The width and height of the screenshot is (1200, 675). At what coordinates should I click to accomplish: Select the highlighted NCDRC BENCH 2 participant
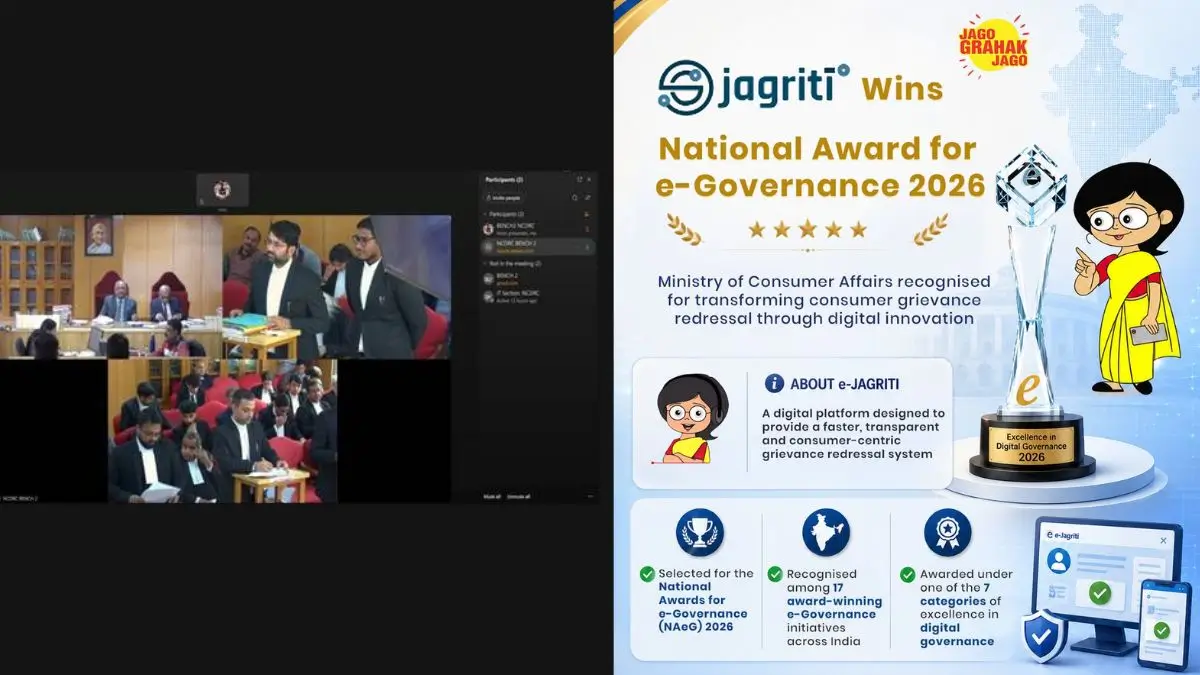tap(539, 246)
